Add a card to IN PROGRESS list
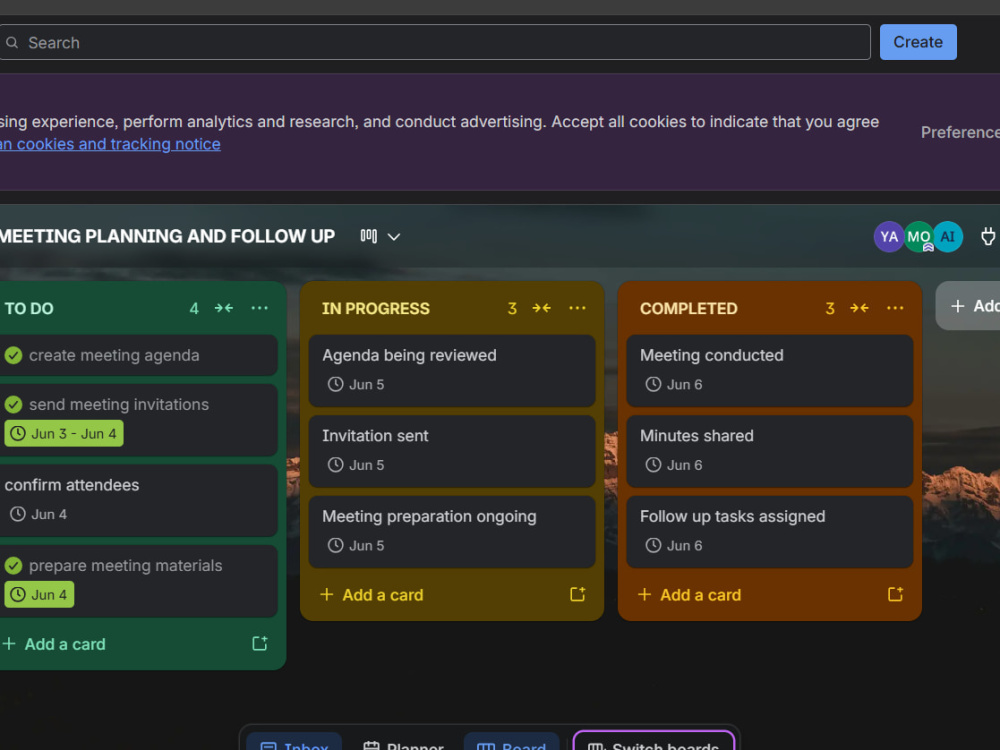 [372, 595]
